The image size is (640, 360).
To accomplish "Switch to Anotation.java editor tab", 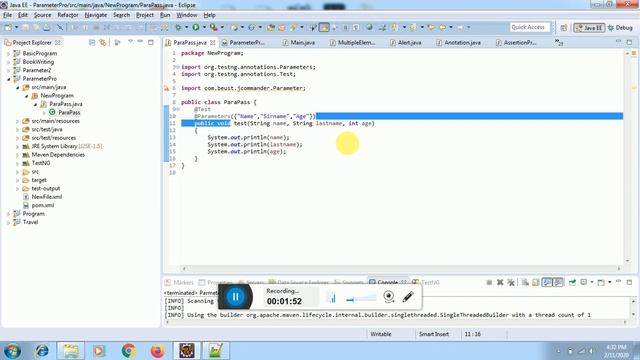I will pos(459,42).
